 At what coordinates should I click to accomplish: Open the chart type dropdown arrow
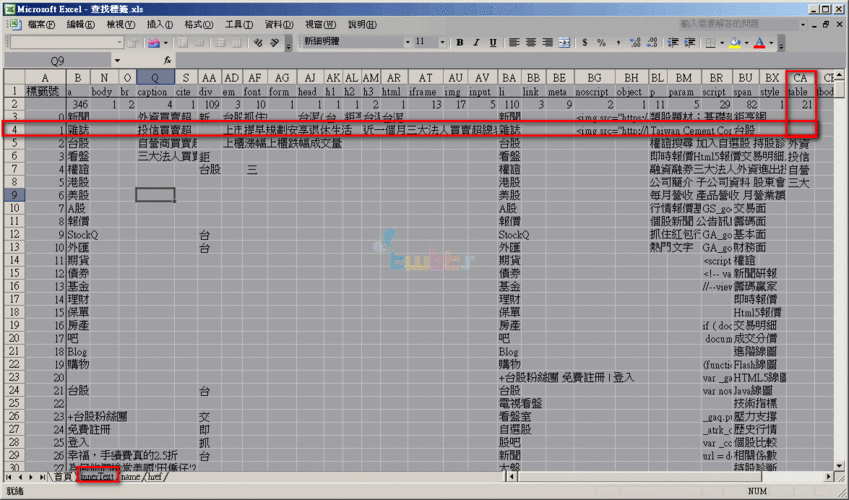click(165, 42)
